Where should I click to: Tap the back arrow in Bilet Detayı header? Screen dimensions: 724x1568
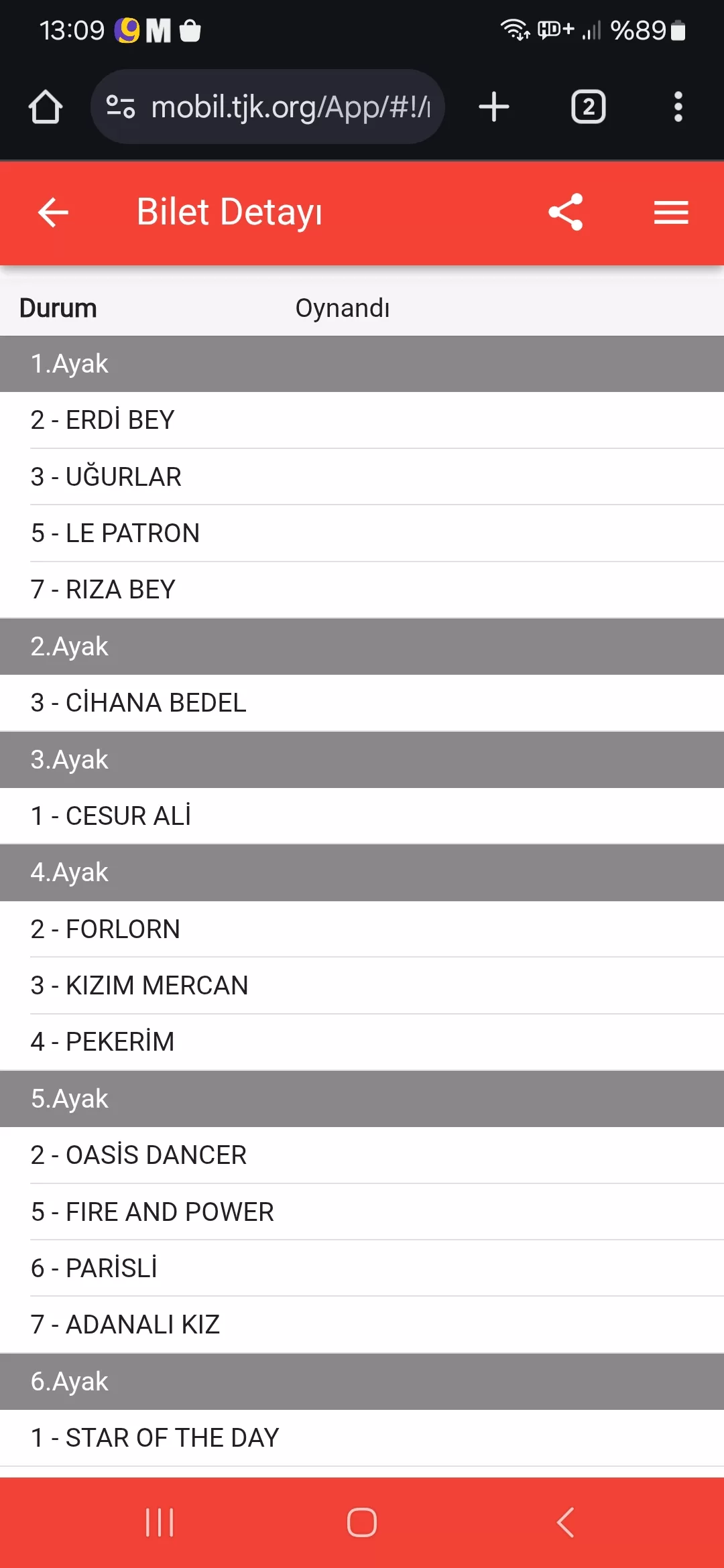click(54, 212)
